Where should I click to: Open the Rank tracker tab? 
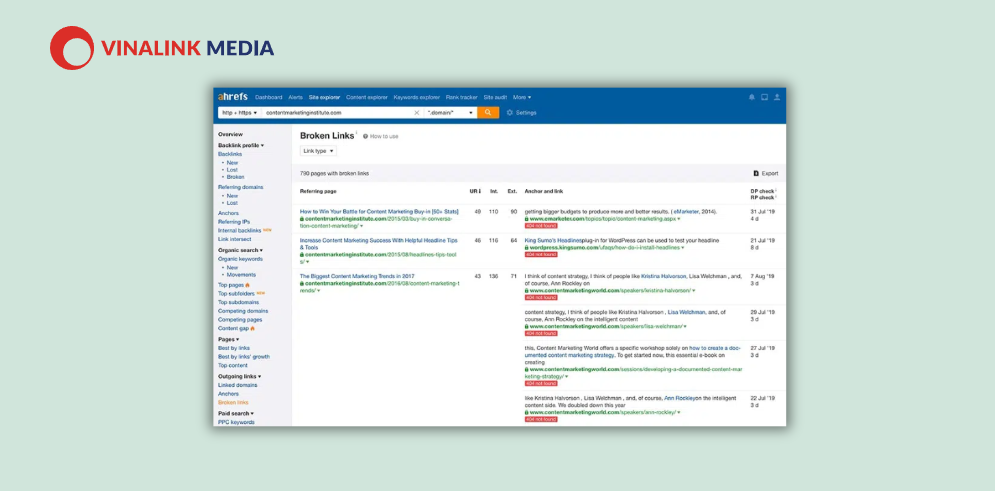pyautogui.click(x=461, y=97)
